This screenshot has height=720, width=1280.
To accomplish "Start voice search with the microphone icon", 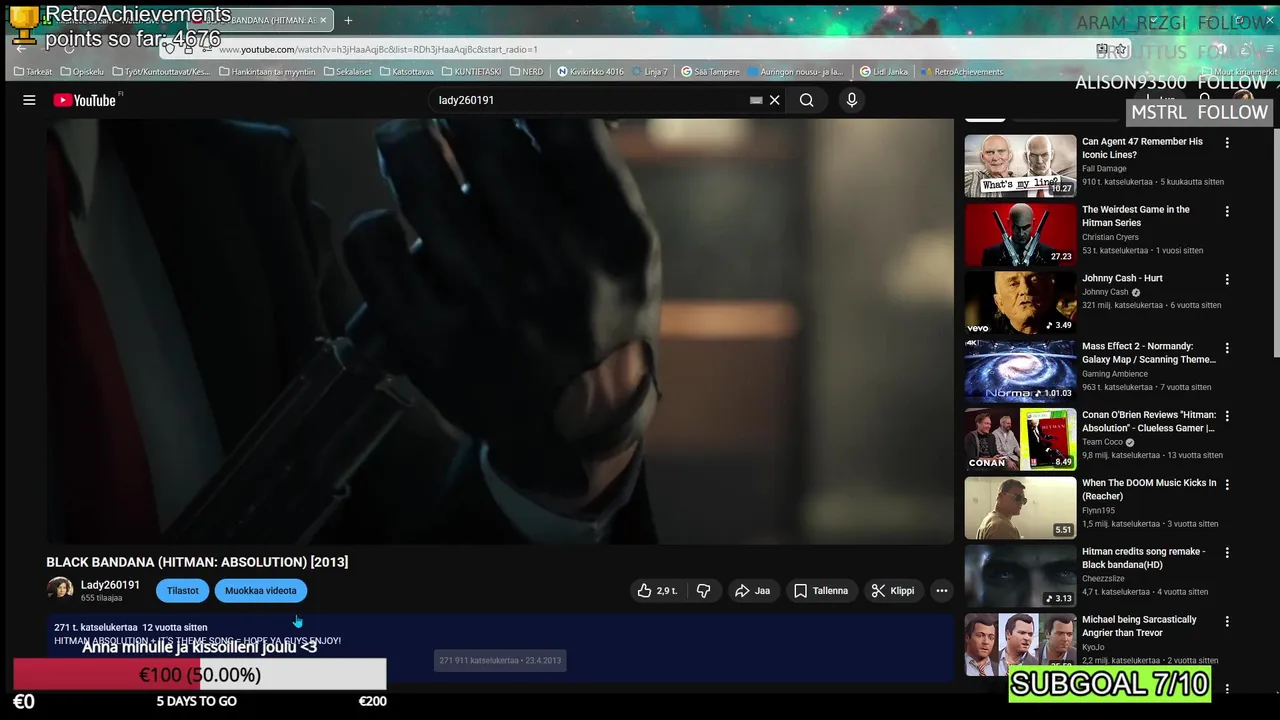I will (x=852, y=100).
